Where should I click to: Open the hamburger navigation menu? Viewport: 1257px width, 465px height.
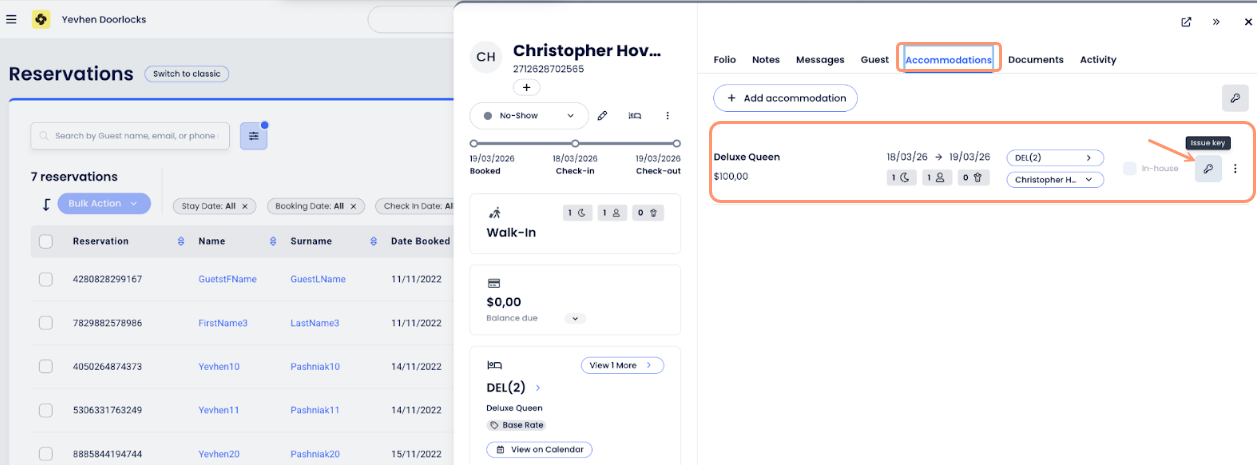[x=11, y=19]
